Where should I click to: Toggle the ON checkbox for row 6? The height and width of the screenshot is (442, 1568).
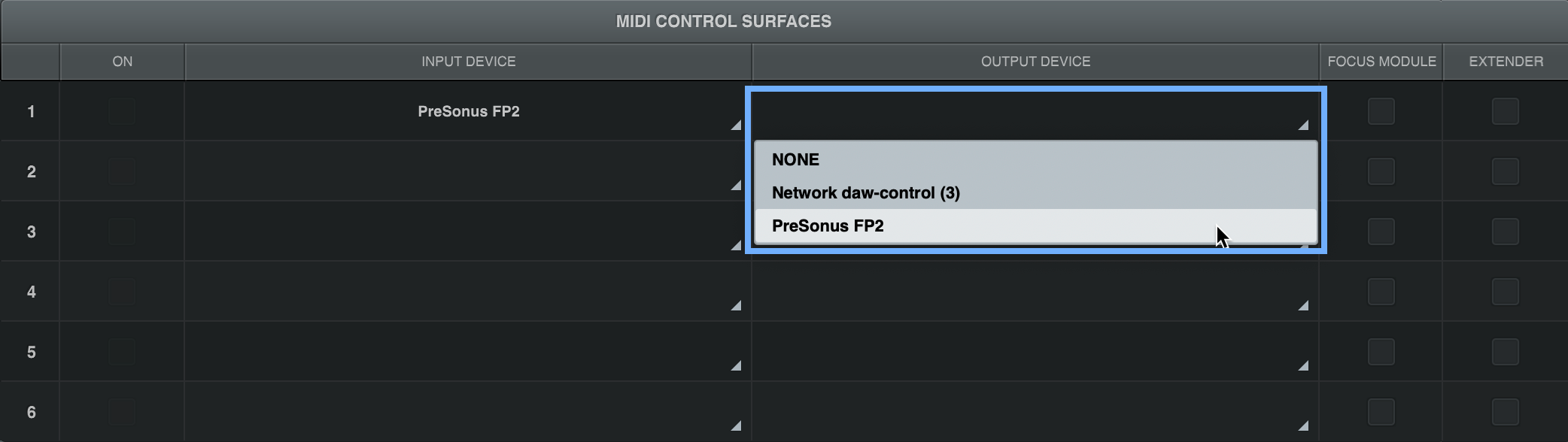point(120,411)
